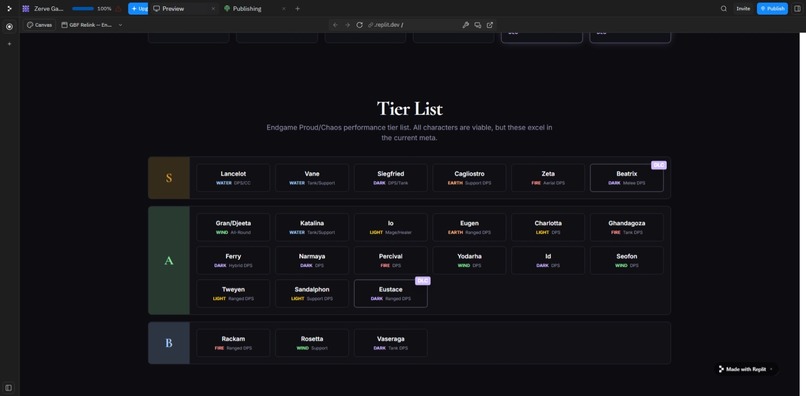Viewport: 806px width, 396px height.
Task: Open preview in new window icon
Action: coord(490,25)
